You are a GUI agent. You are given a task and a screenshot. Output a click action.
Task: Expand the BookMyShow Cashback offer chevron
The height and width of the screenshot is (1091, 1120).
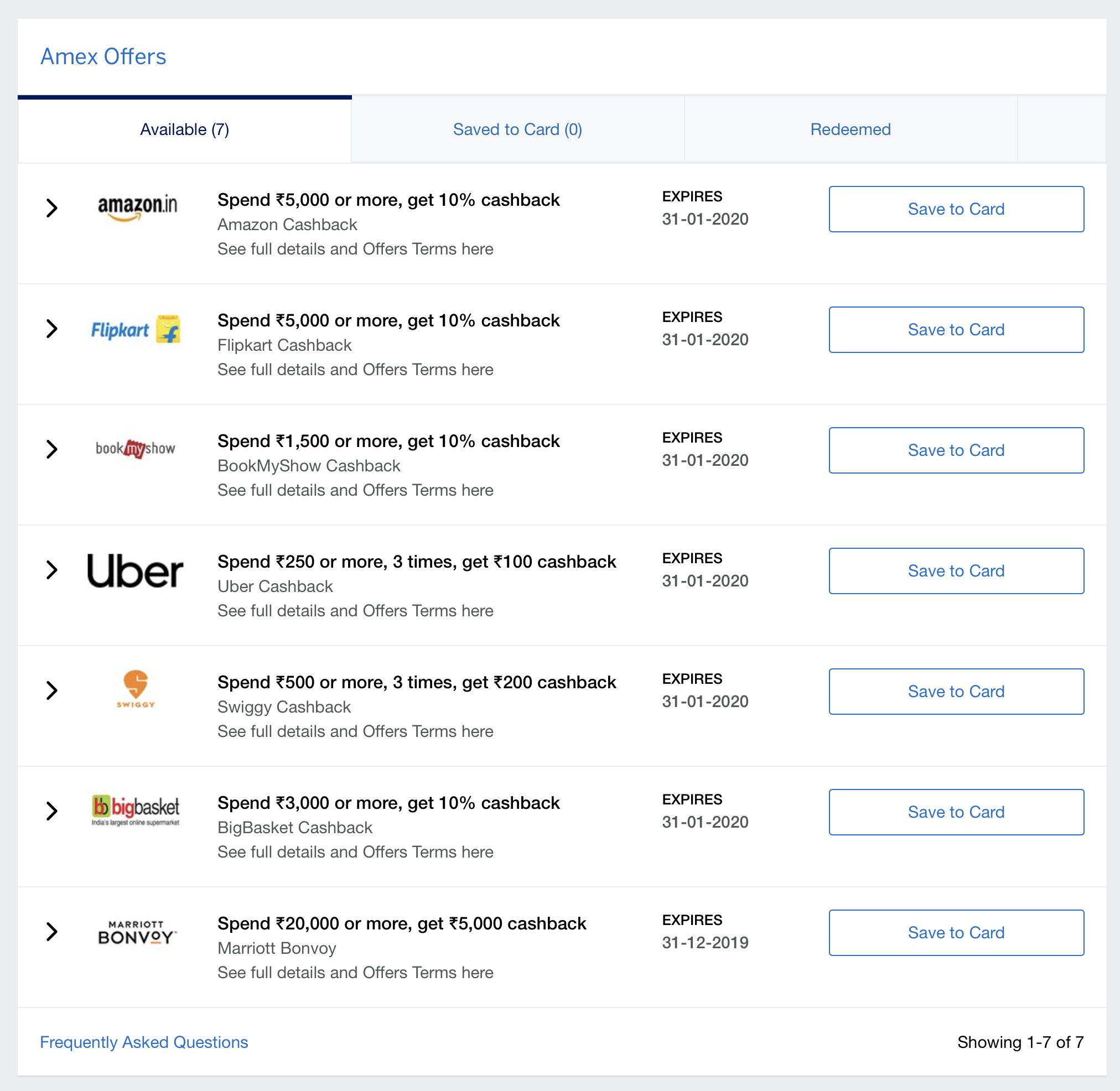(x=52, y=449)
